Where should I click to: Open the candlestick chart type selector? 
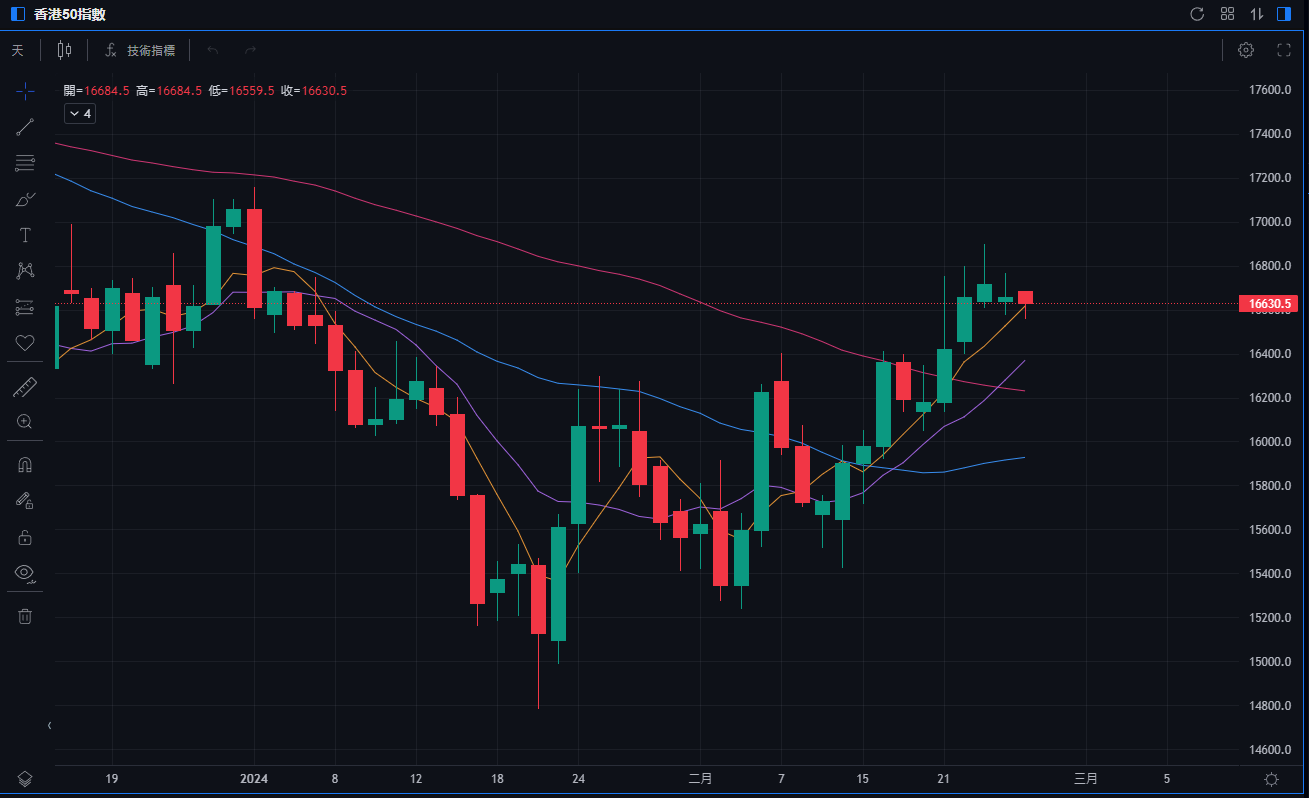click(x=65, y=50)
